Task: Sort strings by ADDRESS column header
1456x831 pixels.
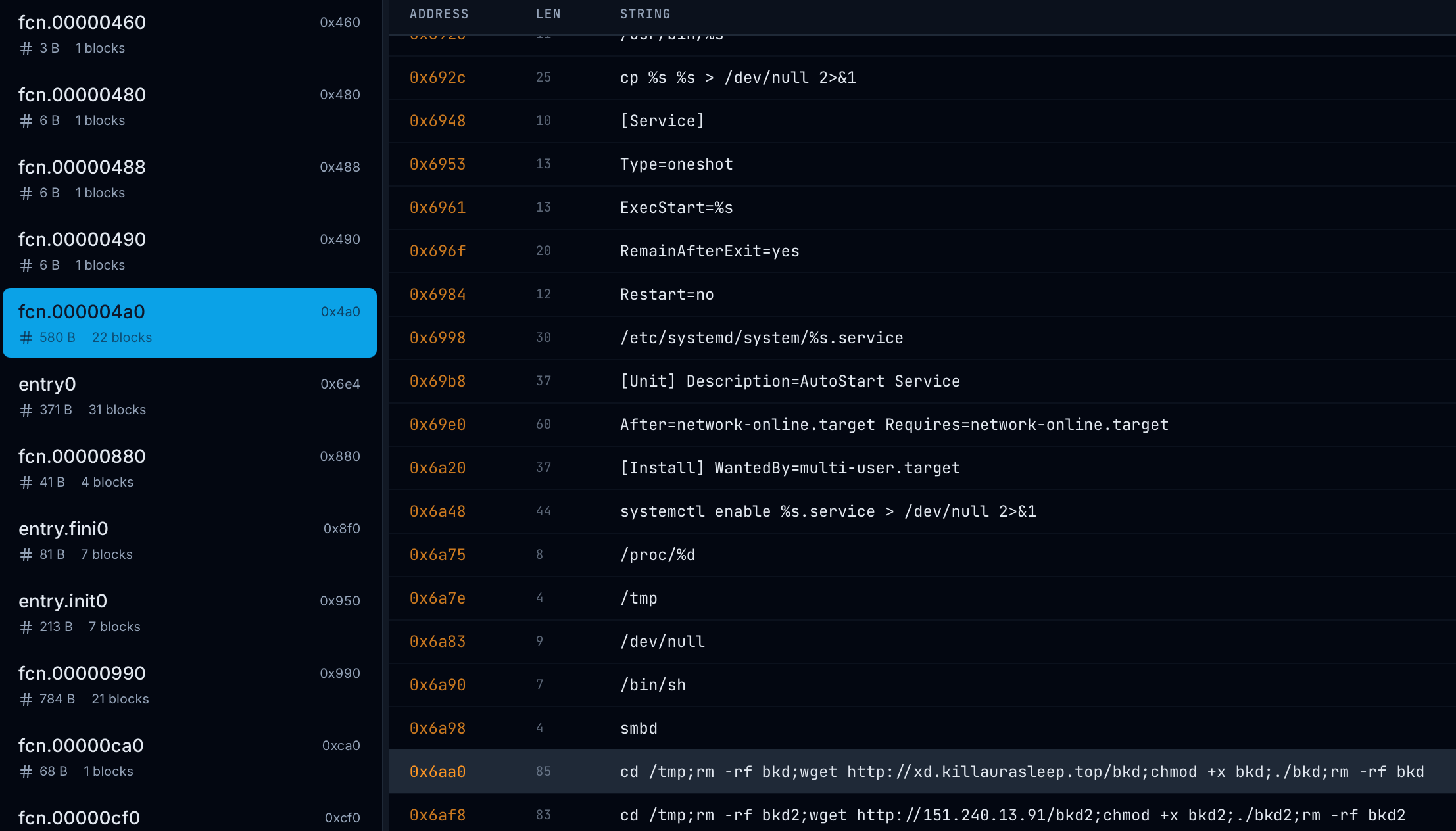Action: (439, 14)
